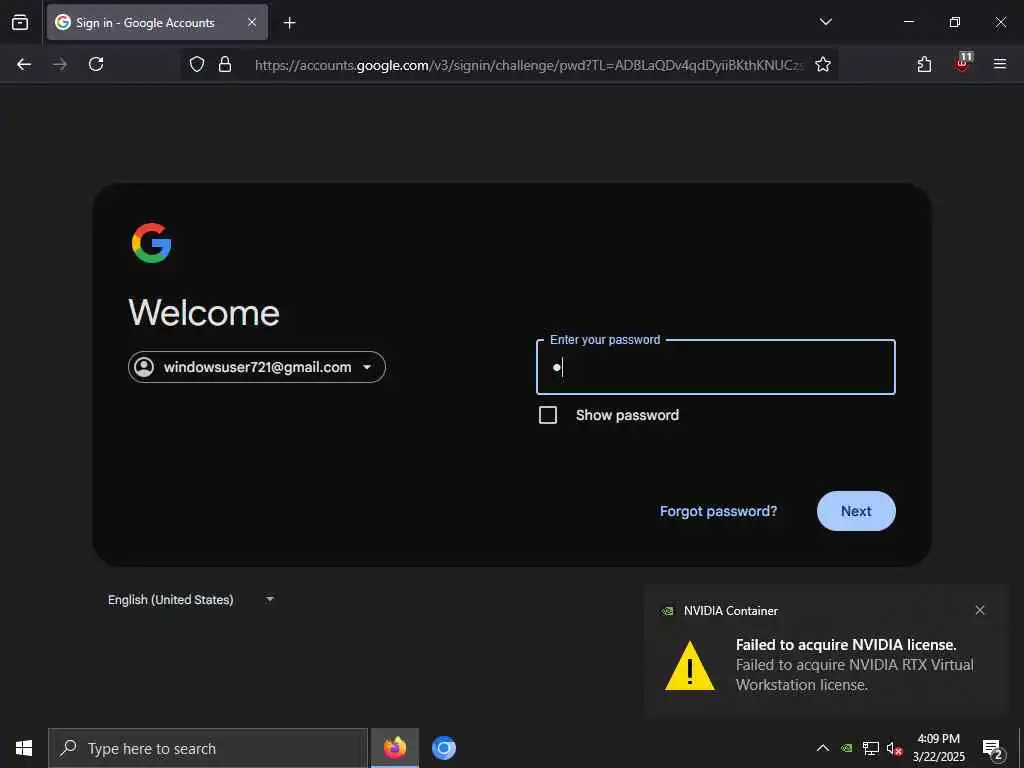Image resolution: width=1024 pixels, height=768 pixels.
Task: Bookmark this page with star
Action: (x=823, y=64)
